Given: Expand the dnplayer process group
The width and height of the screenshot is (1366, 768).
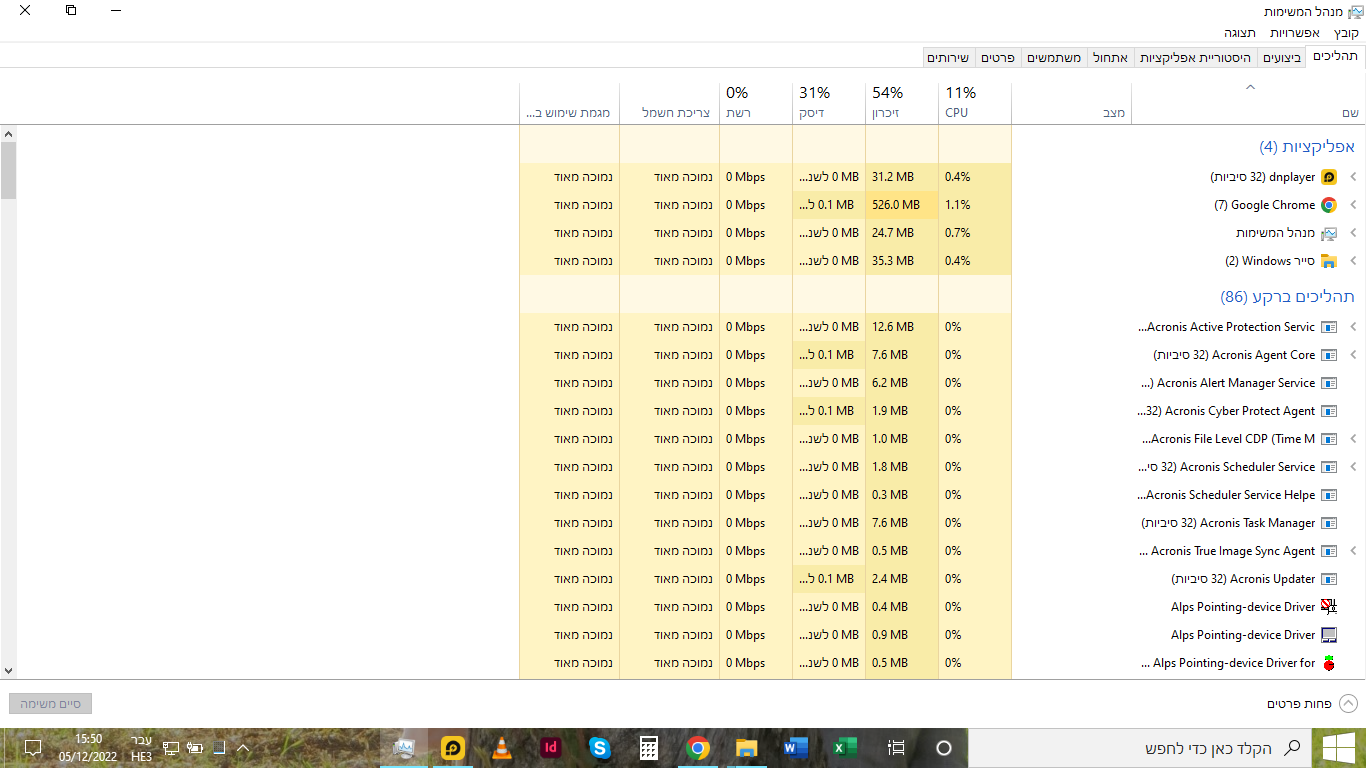Looking at the screenshot, I should click(1354, 177).
